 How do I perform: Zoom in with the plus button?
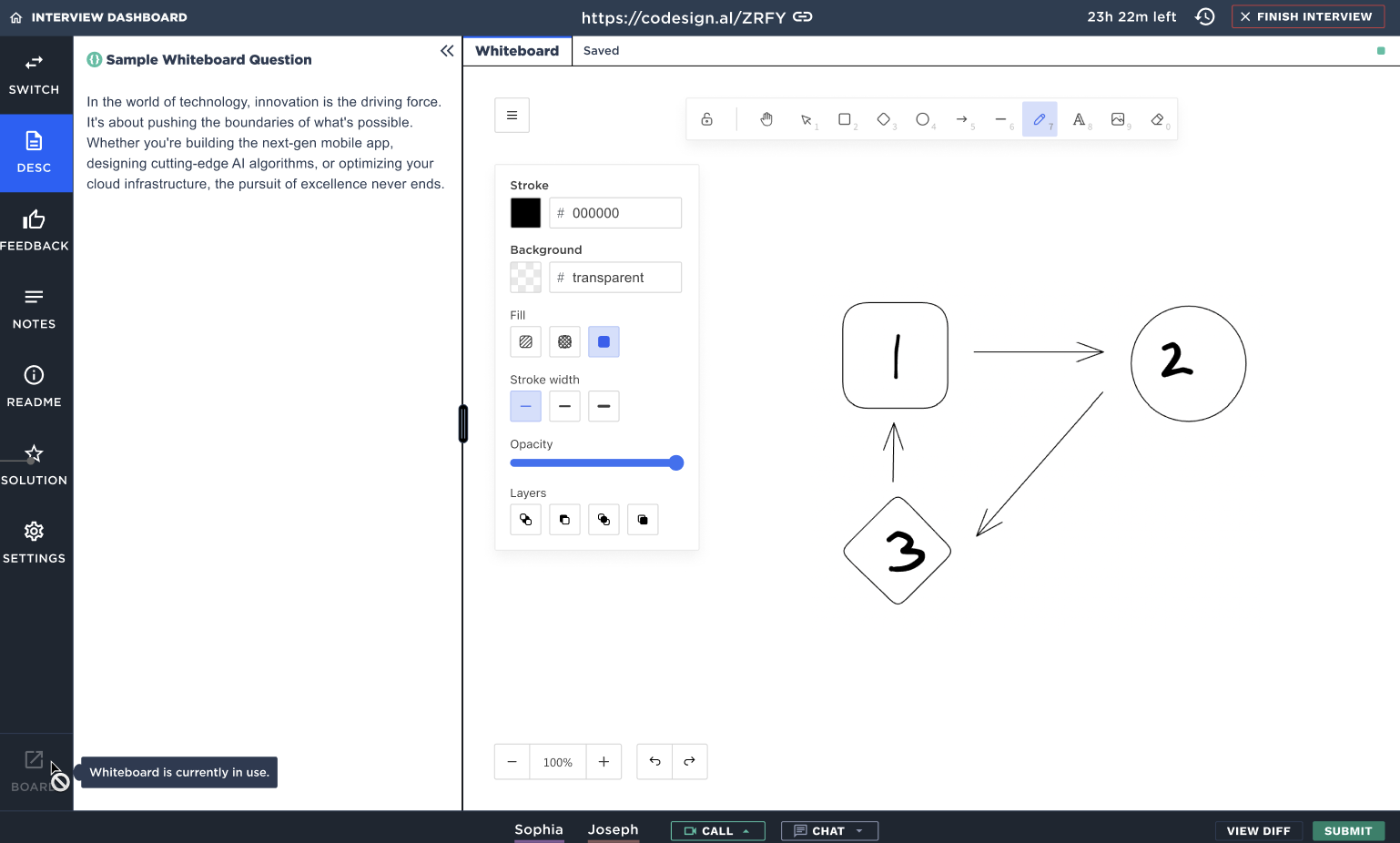coord(604,762)
